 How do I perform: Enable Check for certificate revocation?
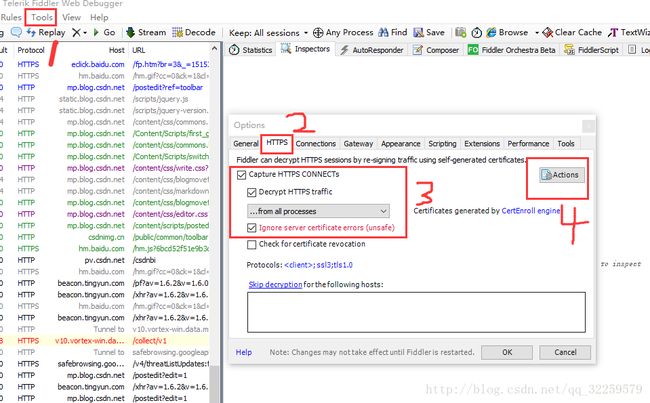coord(251,244)
